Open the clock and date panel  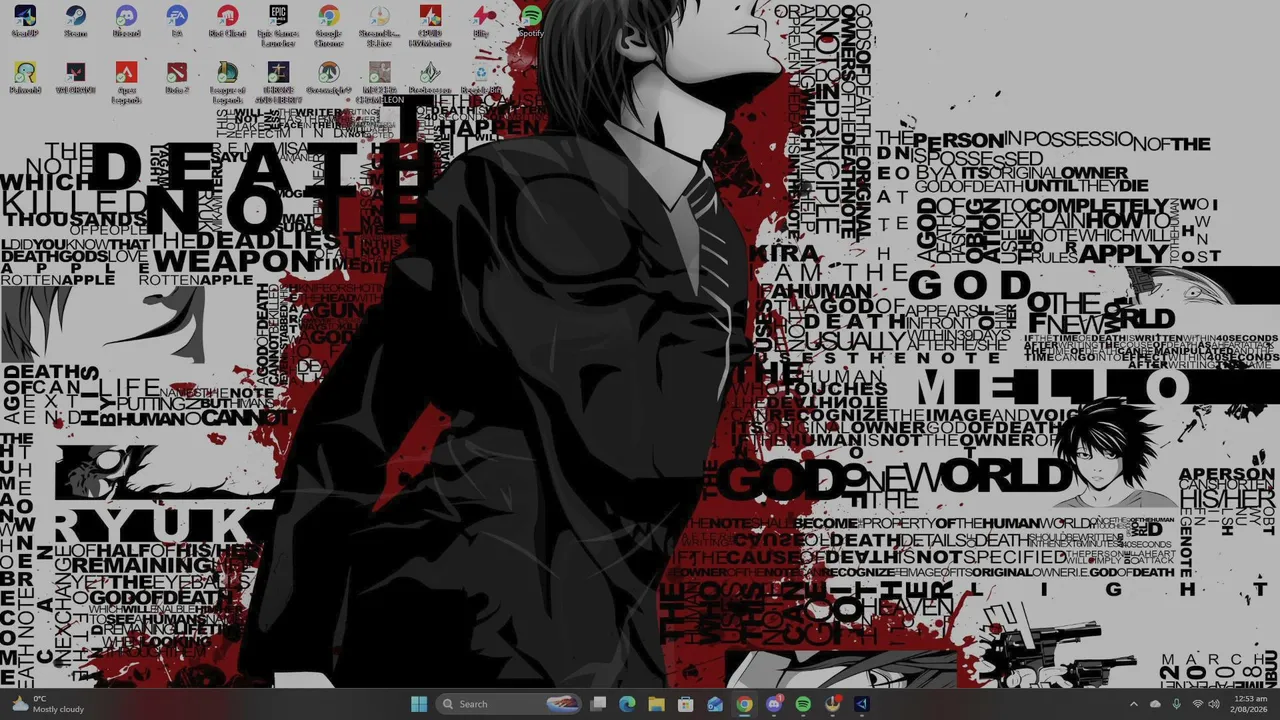click(x=1250, y=704)
